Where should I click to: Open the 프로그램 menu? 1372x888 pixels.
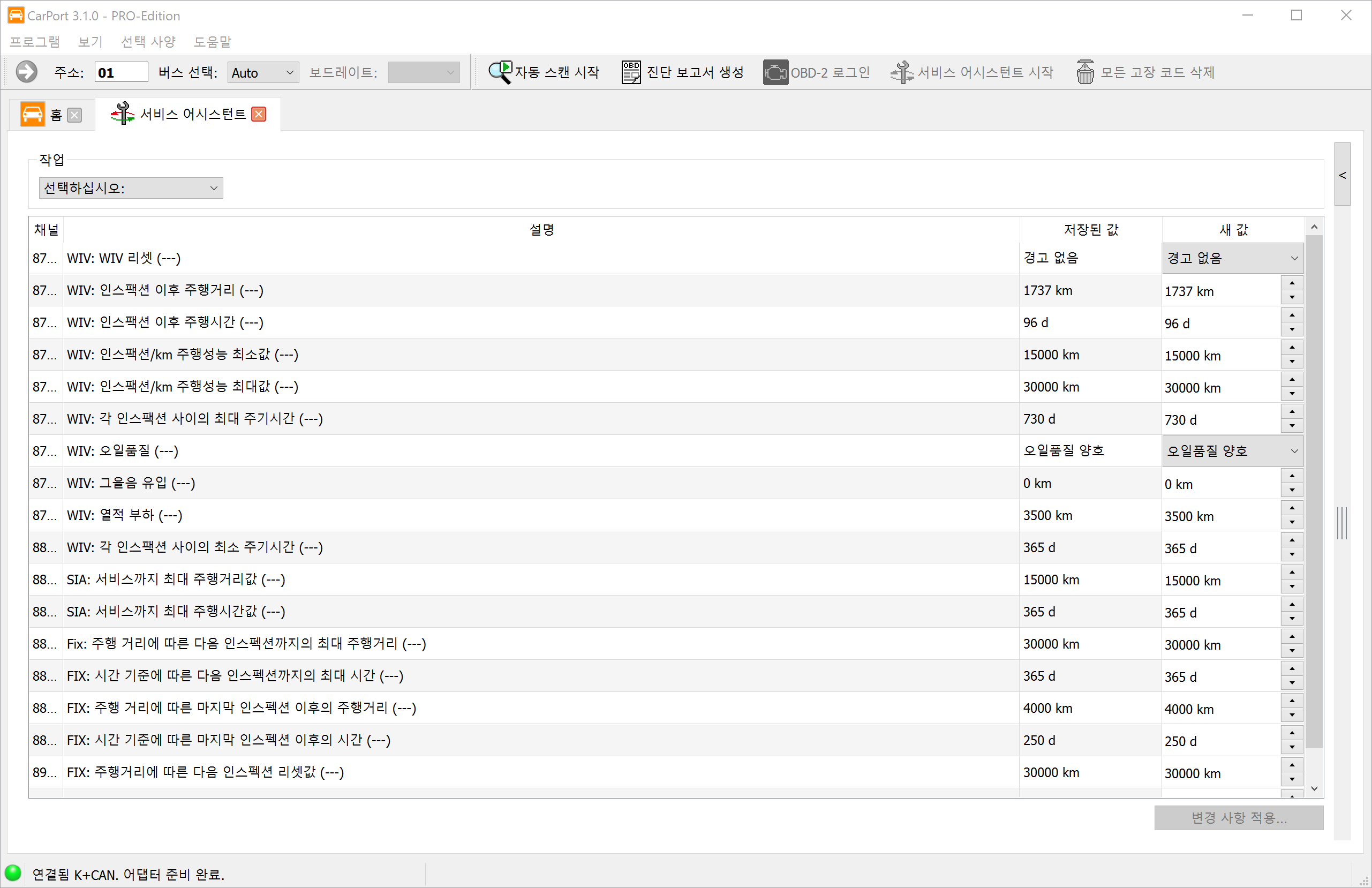pos(34,41)
